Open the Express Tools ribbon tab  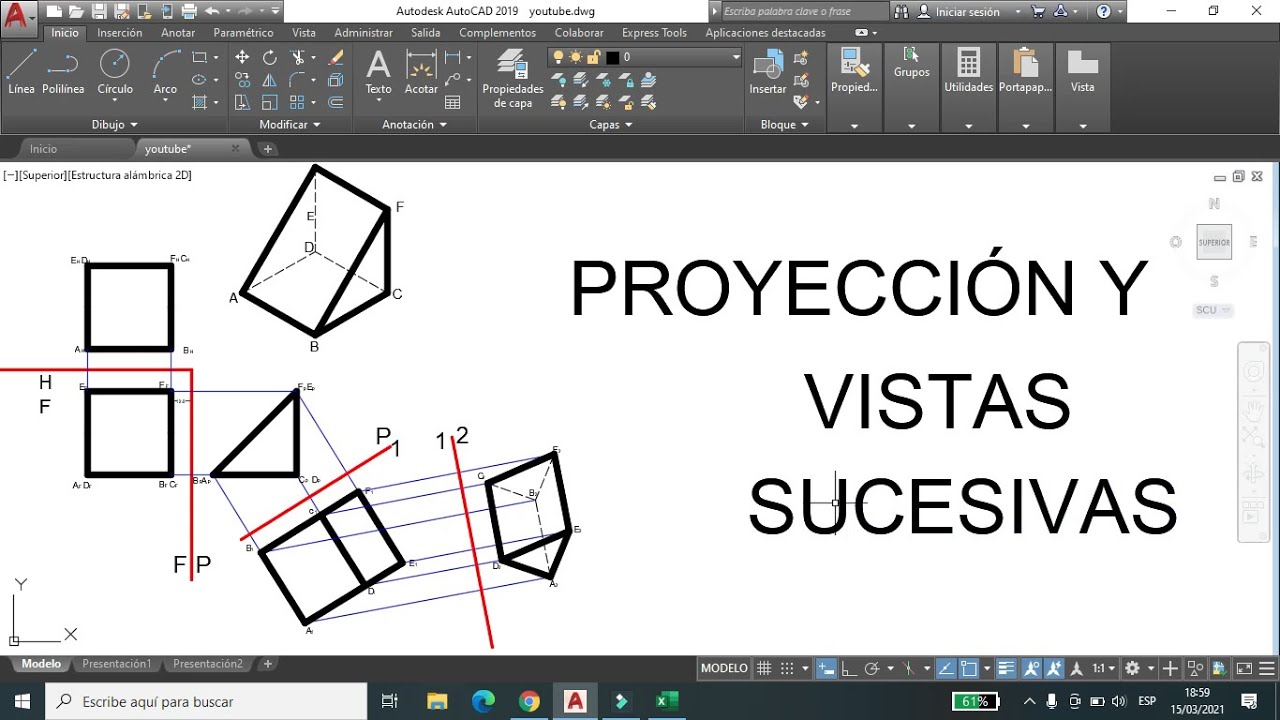(x=654, y=33)
